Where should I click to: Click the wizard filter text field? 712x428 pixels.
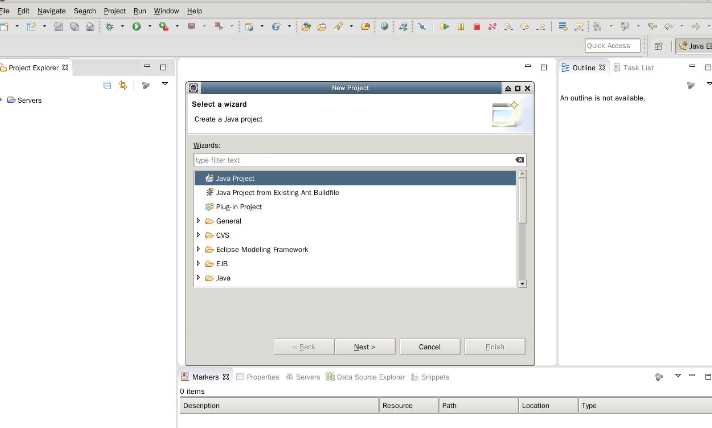tap(354, 160)
